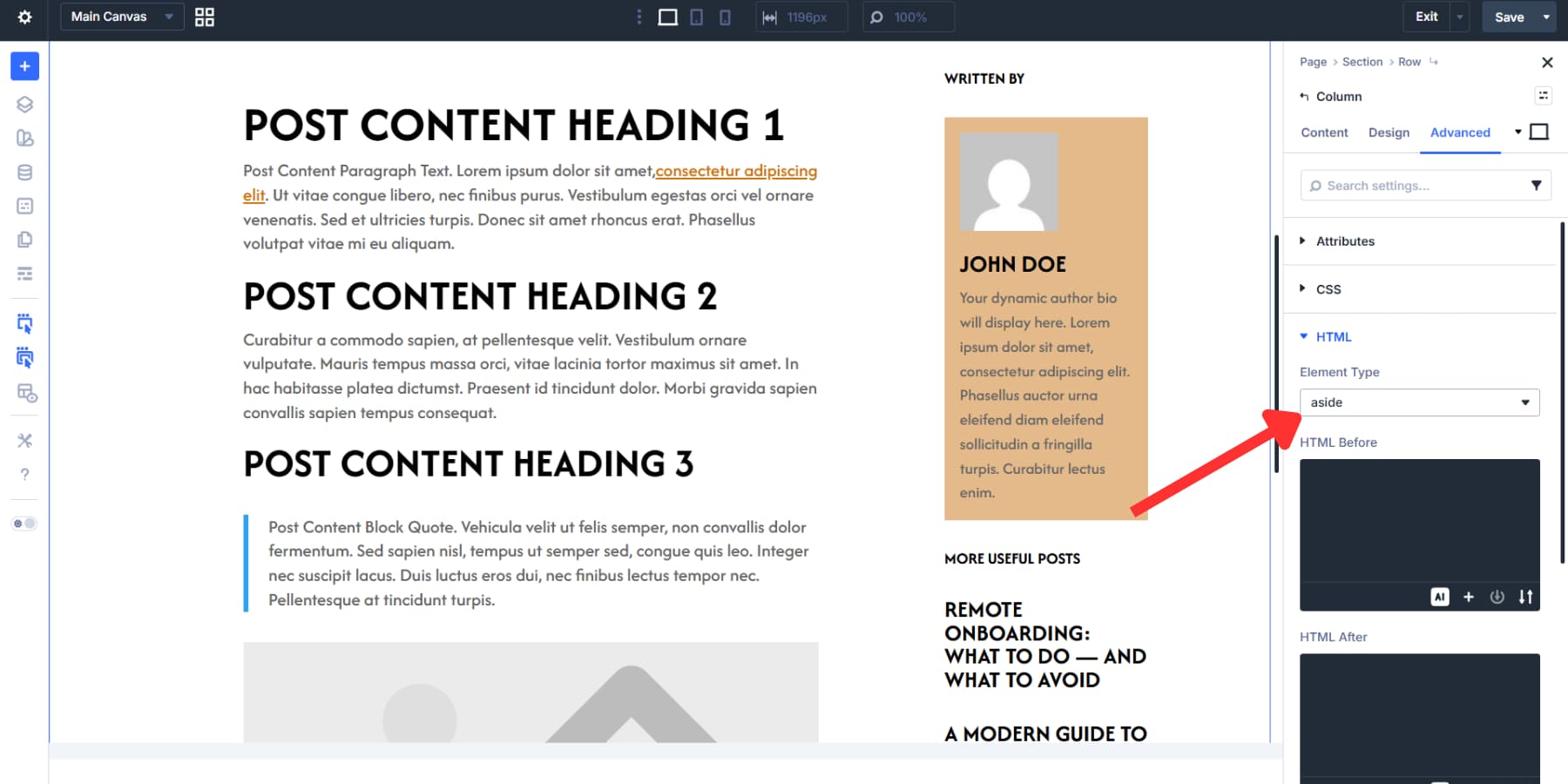Switch to the Design tab
The height and width of the screenshot is (784, 1568).
[1389, 132]
